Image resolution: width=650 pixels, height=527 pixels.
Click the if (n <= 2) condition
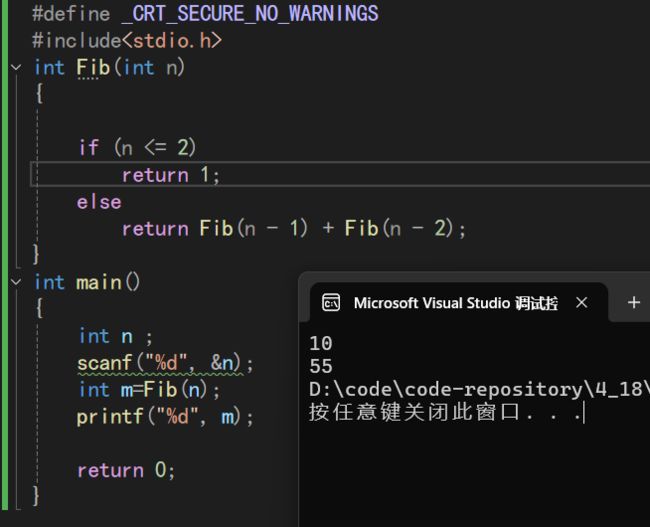point(137,148)
